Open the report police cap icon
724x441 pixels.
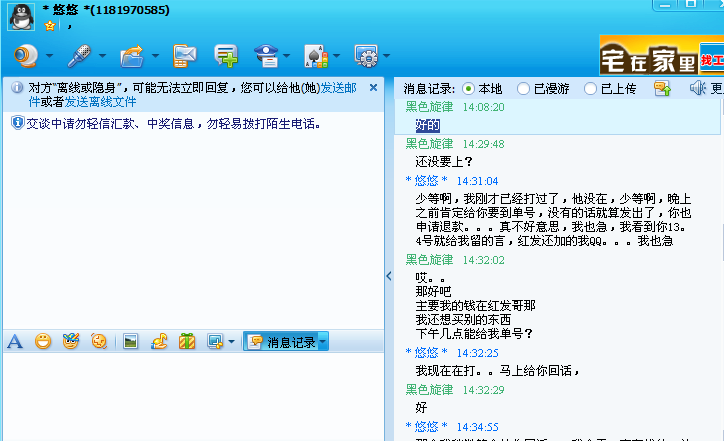pyautogui.click(x=267, y=56)
